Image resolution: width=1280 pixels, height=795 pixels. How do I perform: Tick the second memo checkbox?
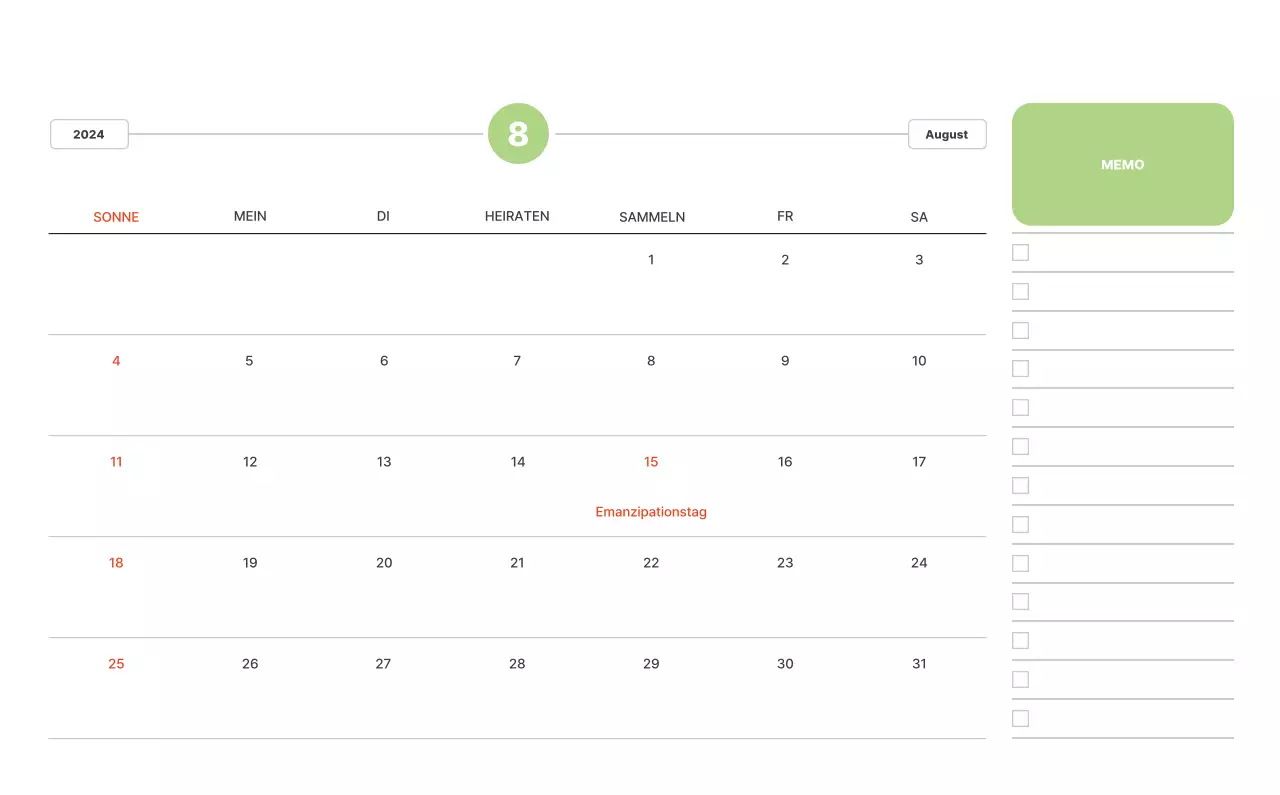coord(1020,292)
